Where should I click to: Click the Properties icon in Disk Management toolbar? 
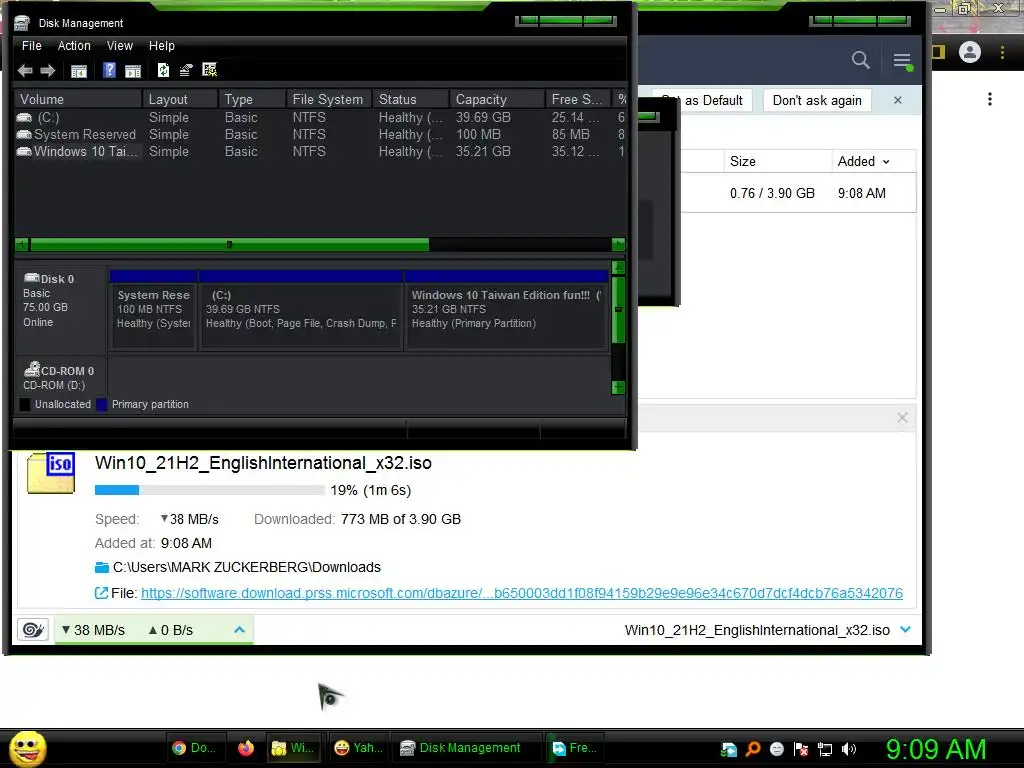coord(186,70)
